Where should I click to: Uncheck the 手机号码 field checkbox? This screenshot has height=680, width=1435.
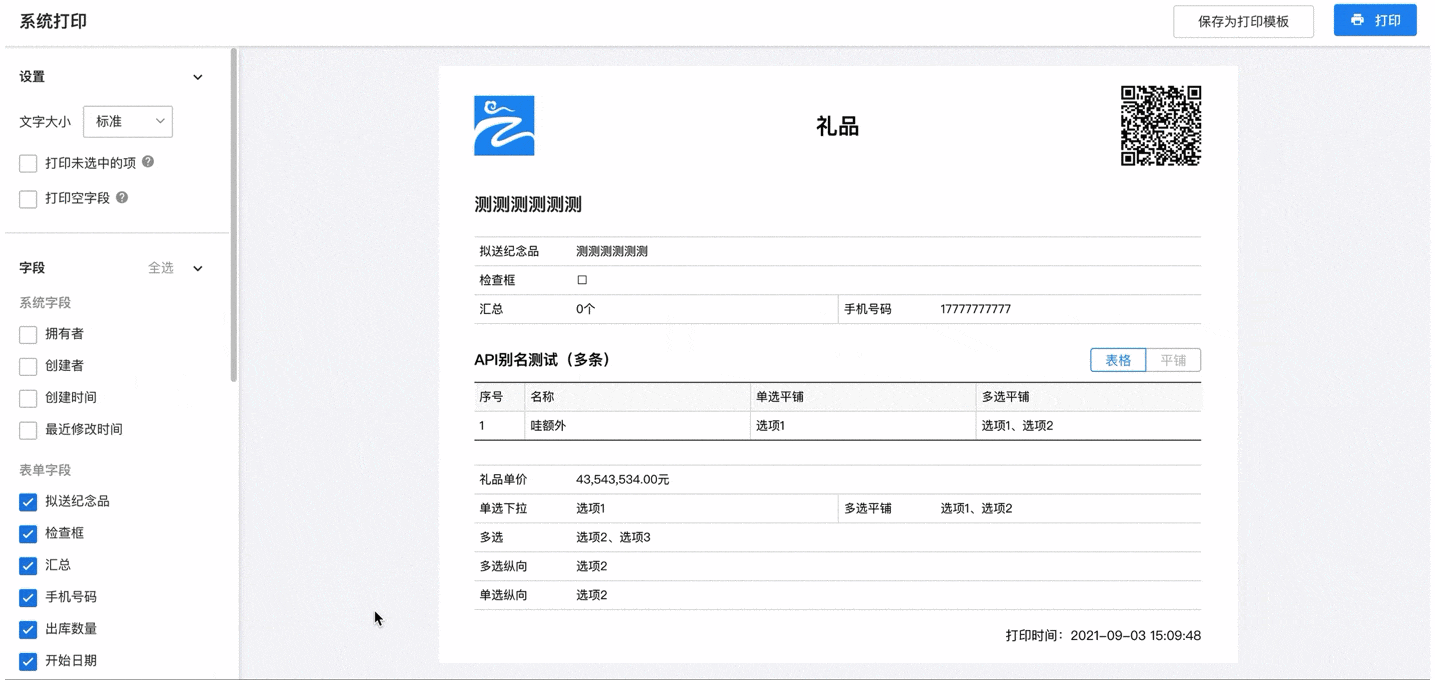coord(28,598)
